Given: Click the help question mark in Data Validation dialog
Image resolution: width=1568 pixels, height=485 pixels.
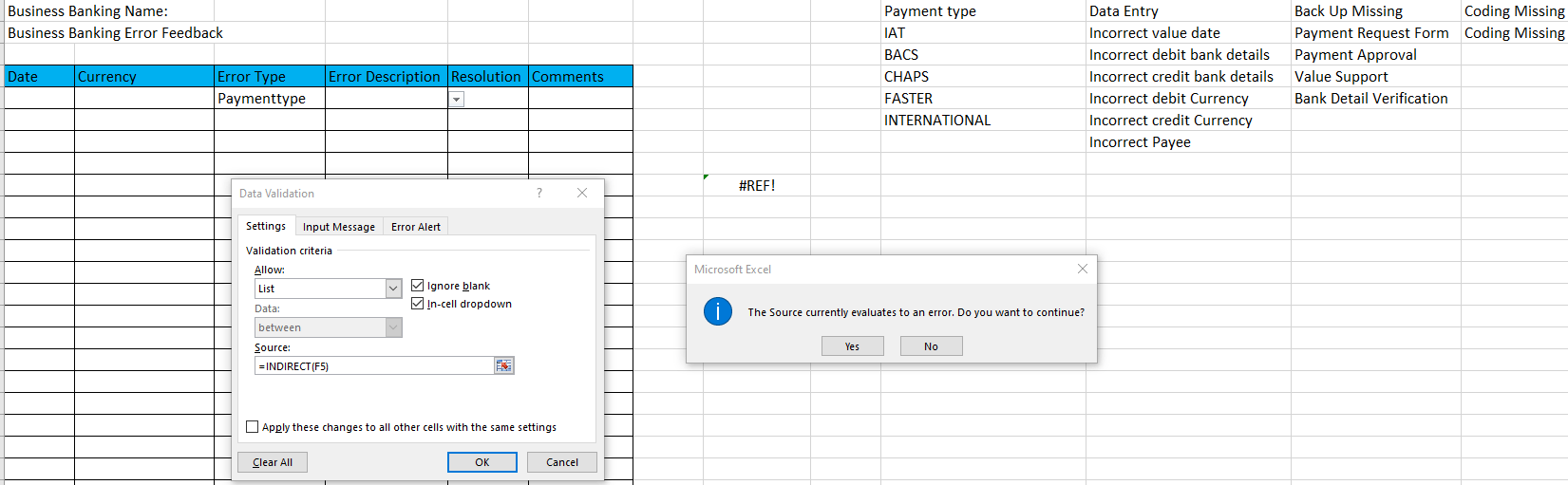Looking at the screenshot, I should (539, 193).
